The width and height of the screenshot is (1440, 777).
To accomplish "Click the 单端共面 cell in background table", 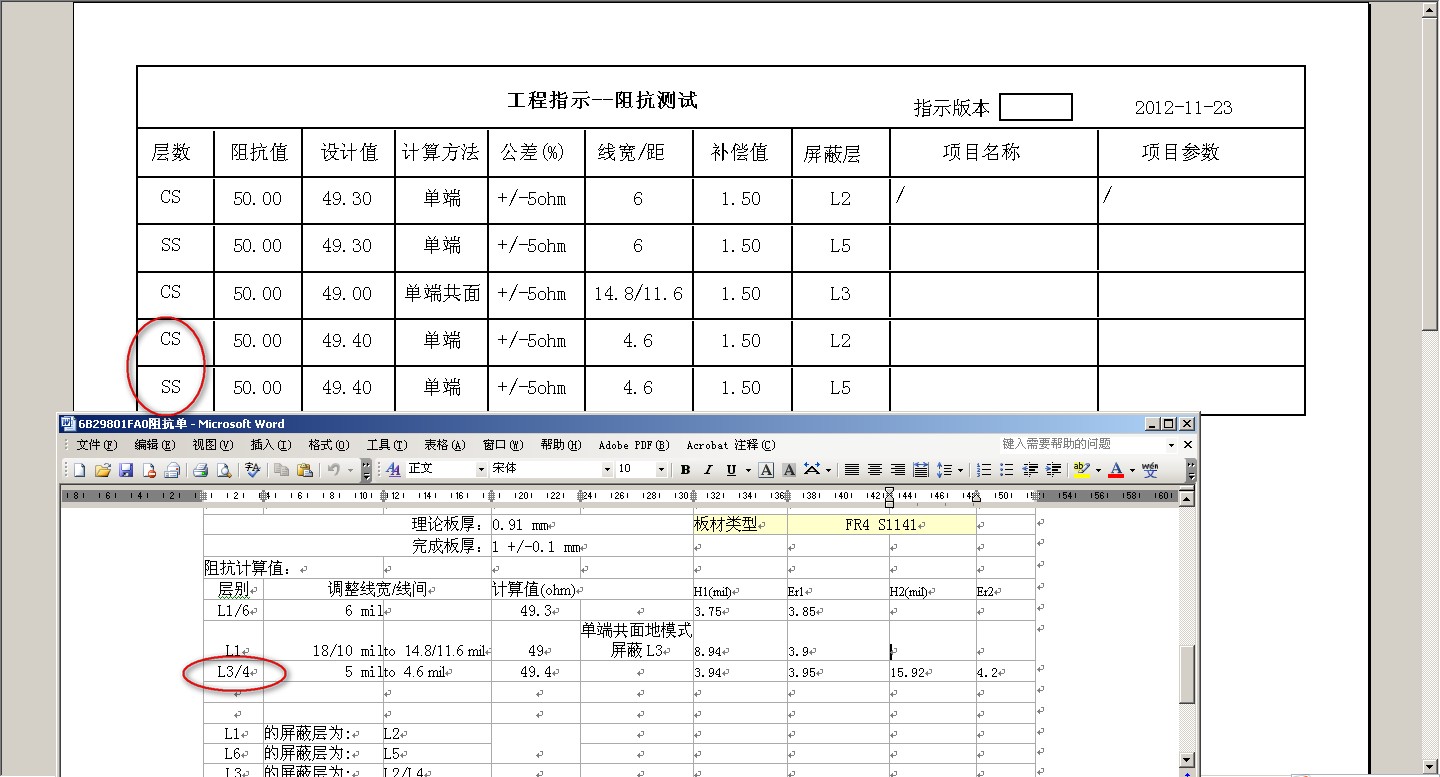I will point(442,294).
